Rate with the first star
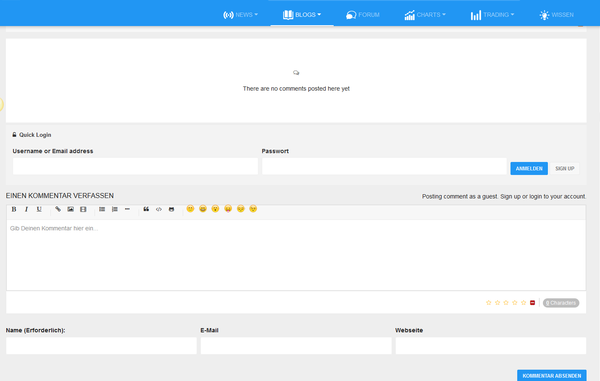The image size is (600, 381). click(489, 303)
